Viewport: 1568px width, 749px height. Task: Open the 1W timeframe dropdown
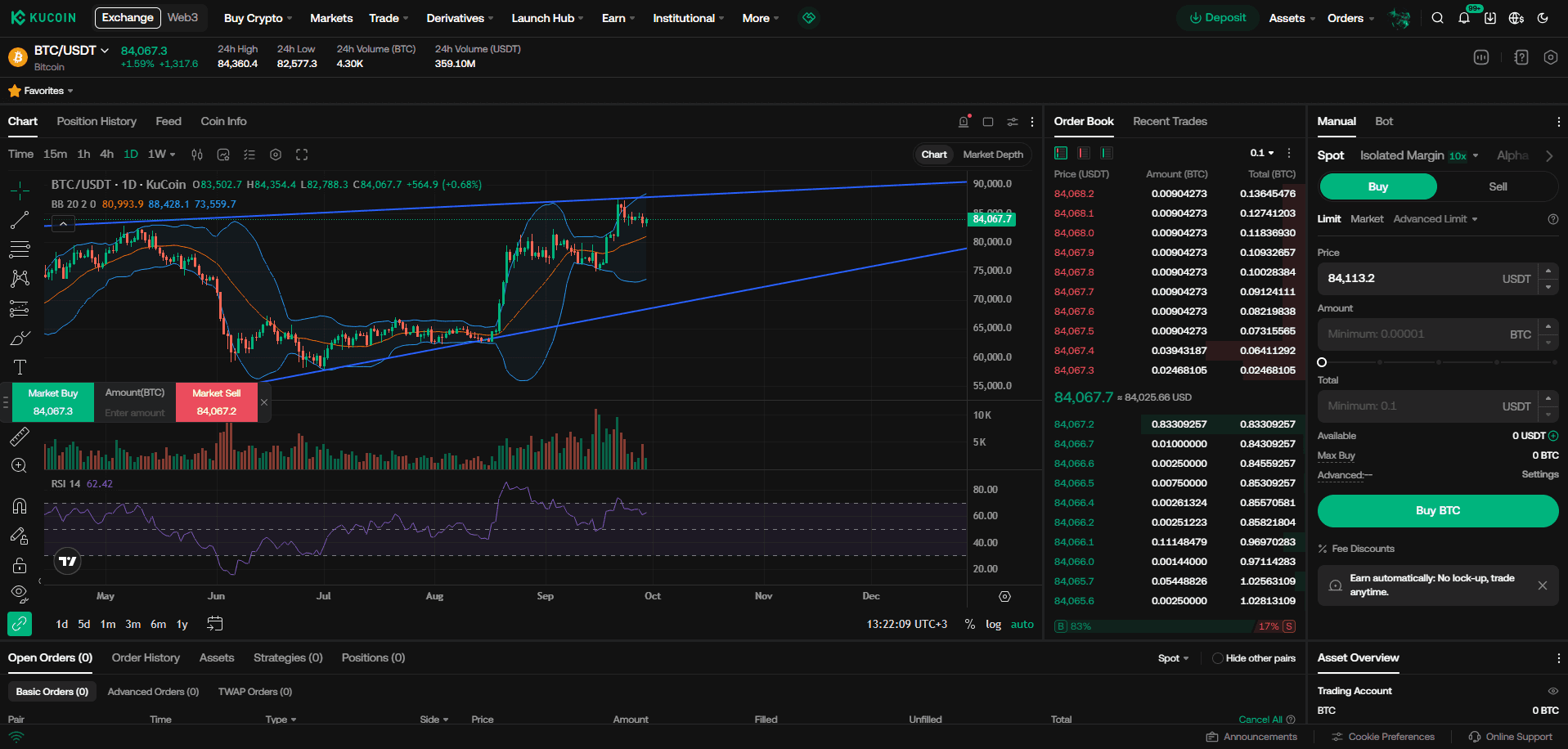click(162, 154)
